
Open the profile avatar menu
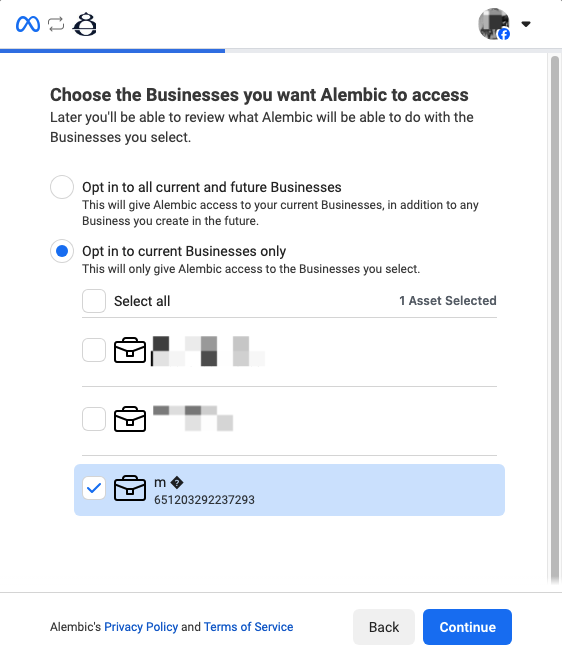[494, 24]
